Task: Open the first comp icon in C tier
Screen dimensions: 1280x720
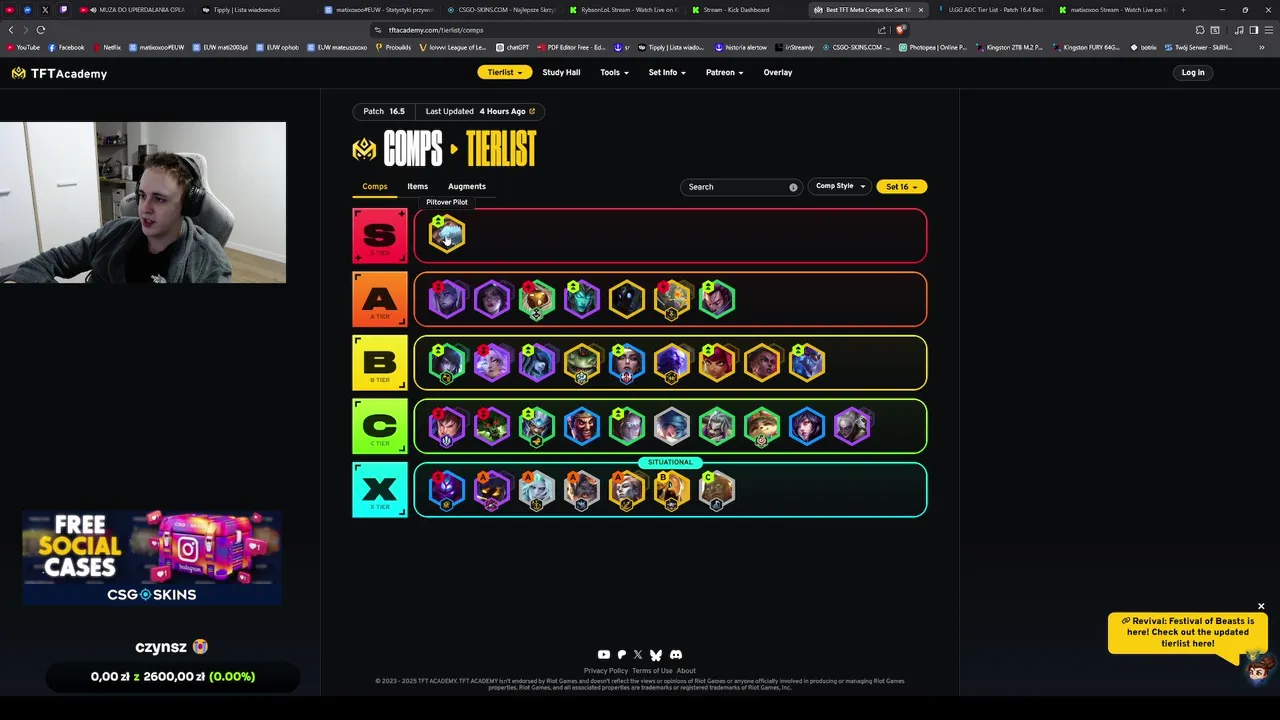Action: pos(447,427)
